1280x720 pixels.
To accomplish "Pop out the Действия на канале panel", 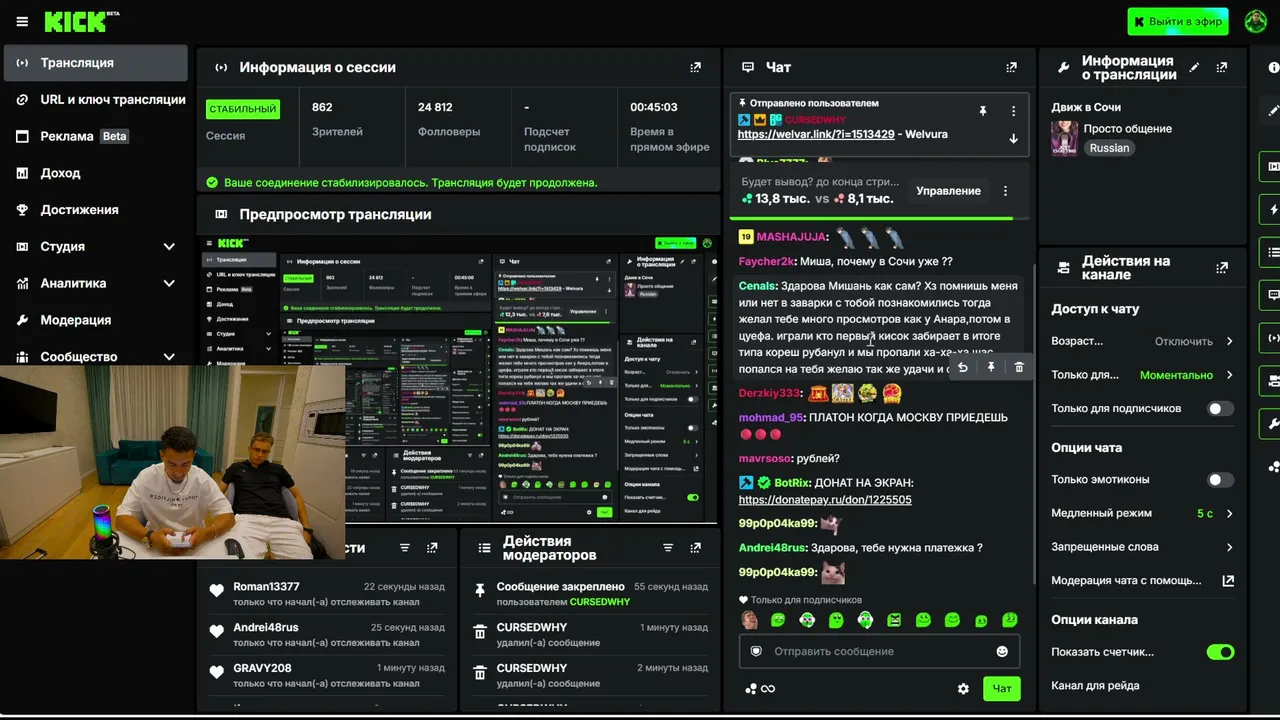I will (1222, 267).
